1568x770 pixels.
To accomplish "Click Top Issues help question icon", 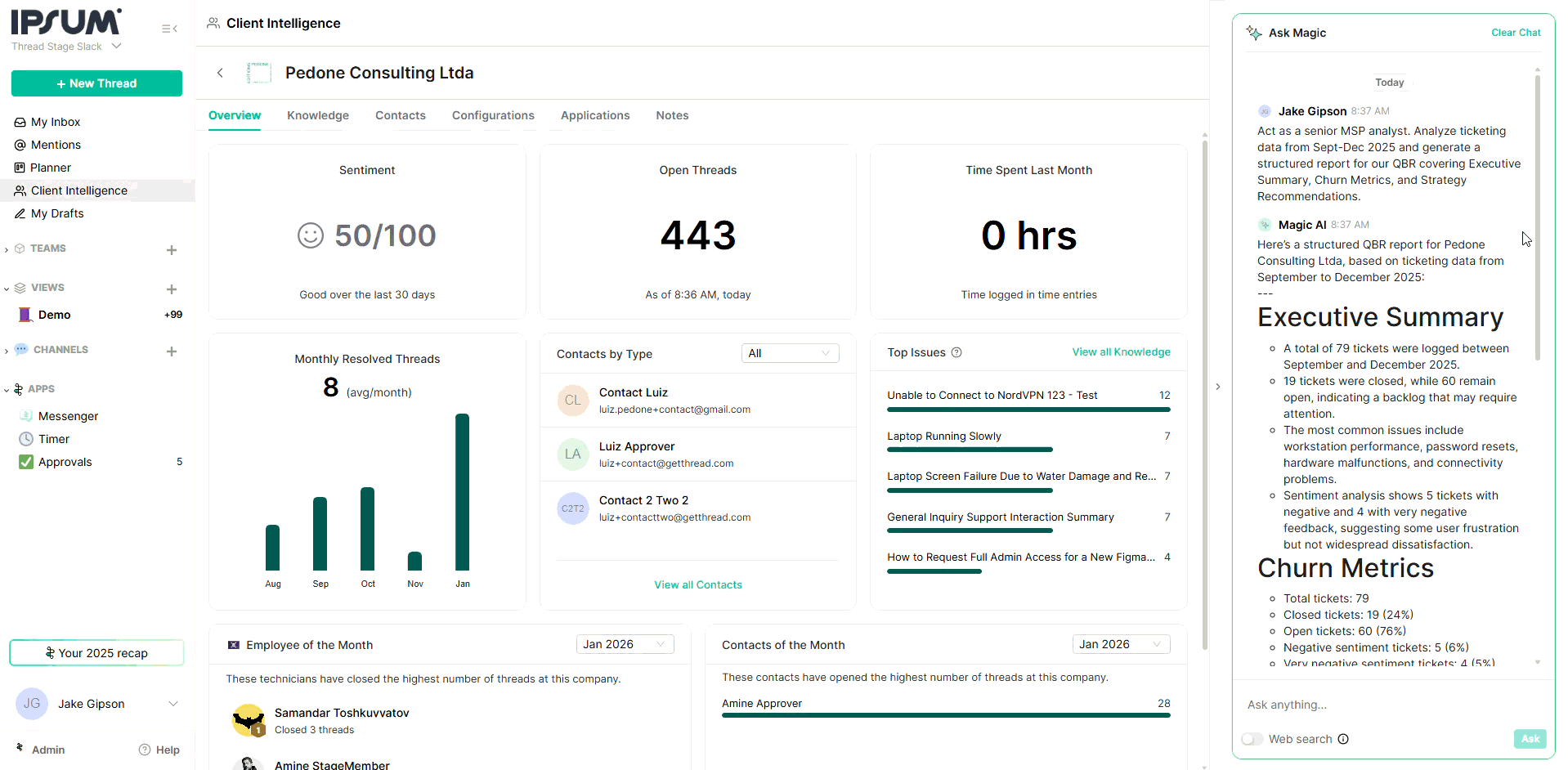I will pos(956,353).
